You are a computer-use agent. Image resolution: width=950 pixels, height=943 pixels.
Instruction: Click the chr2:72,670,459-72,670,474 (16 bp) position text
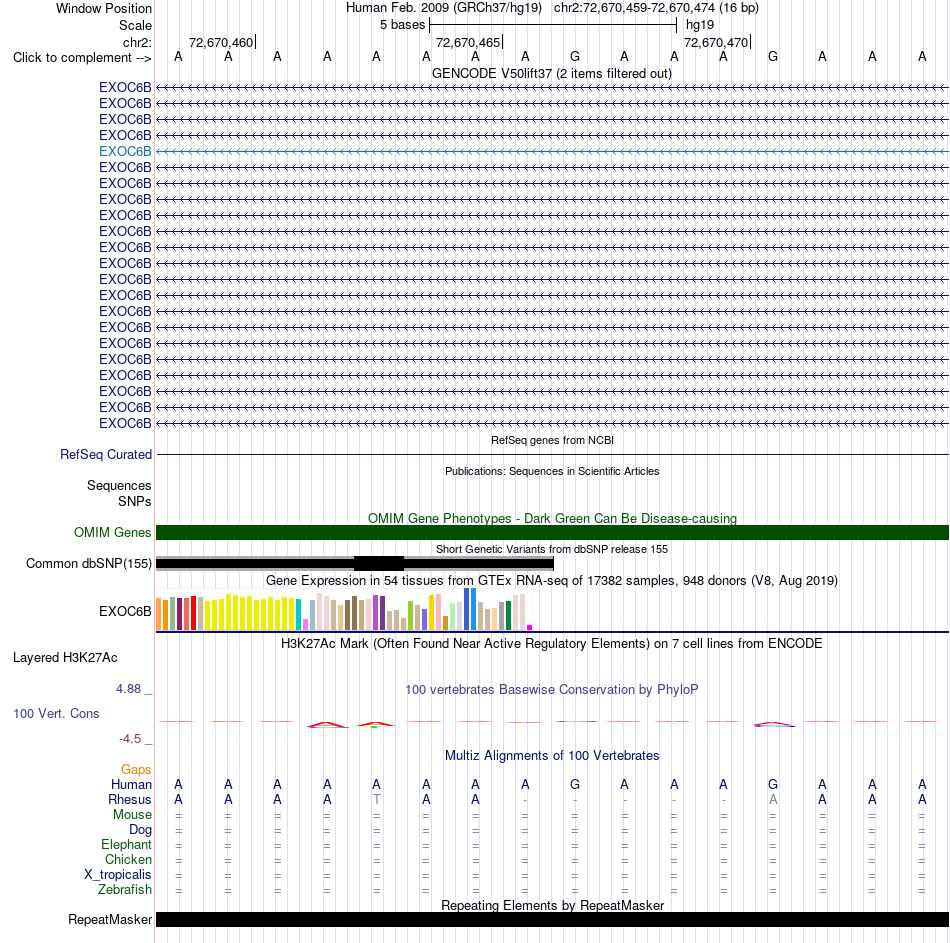click(656, 8)
